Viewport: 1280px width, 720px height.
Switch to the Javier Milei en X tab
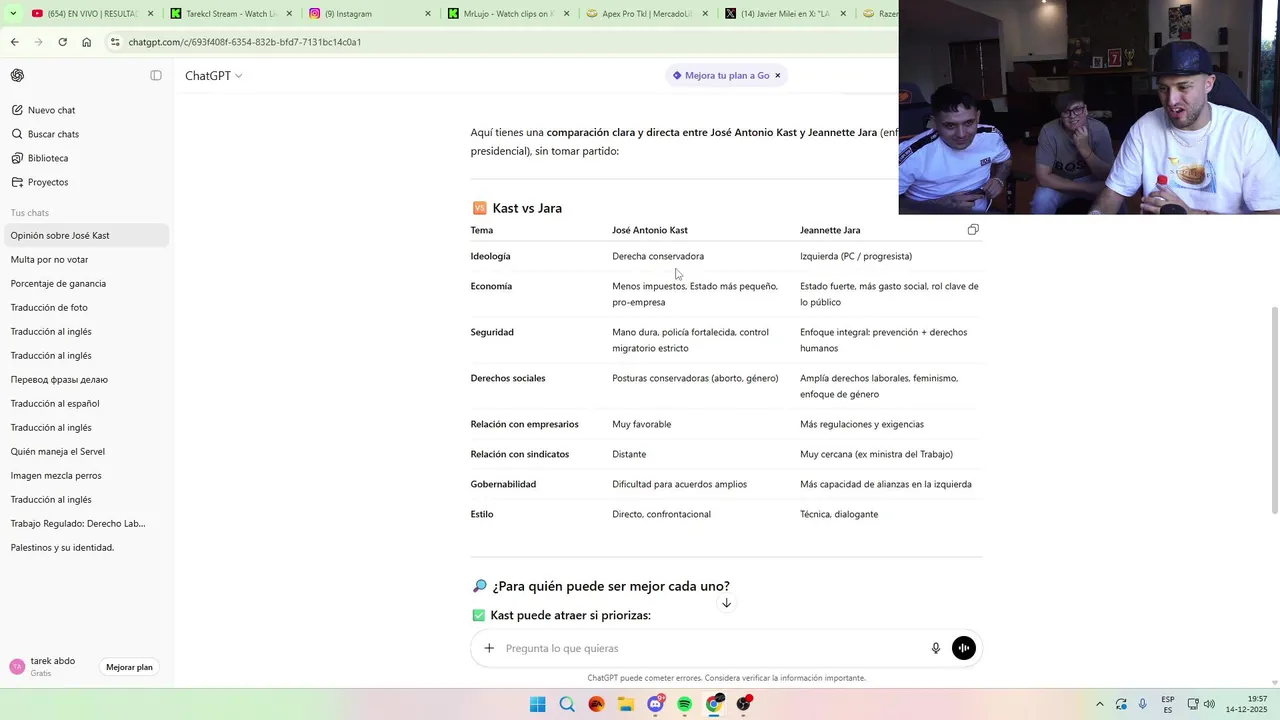pos(783,14)
